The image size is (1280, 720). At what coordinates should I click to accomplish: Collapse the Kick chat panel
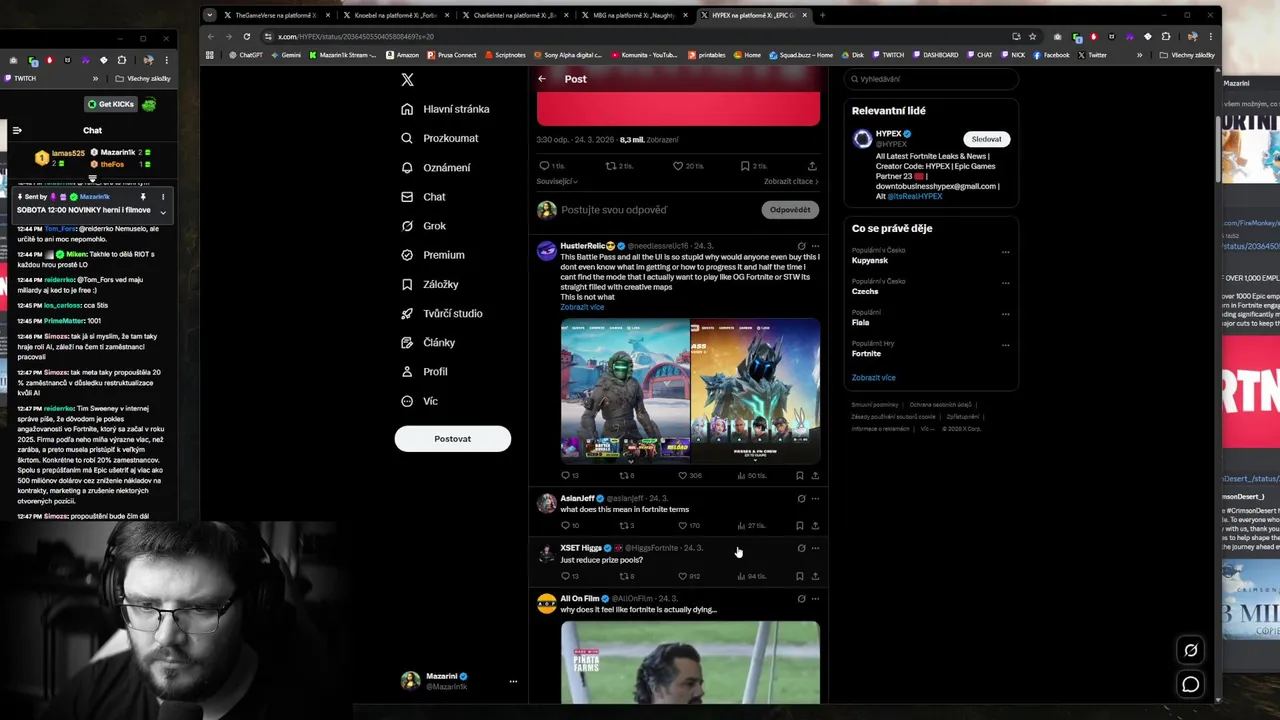point(17,130)
